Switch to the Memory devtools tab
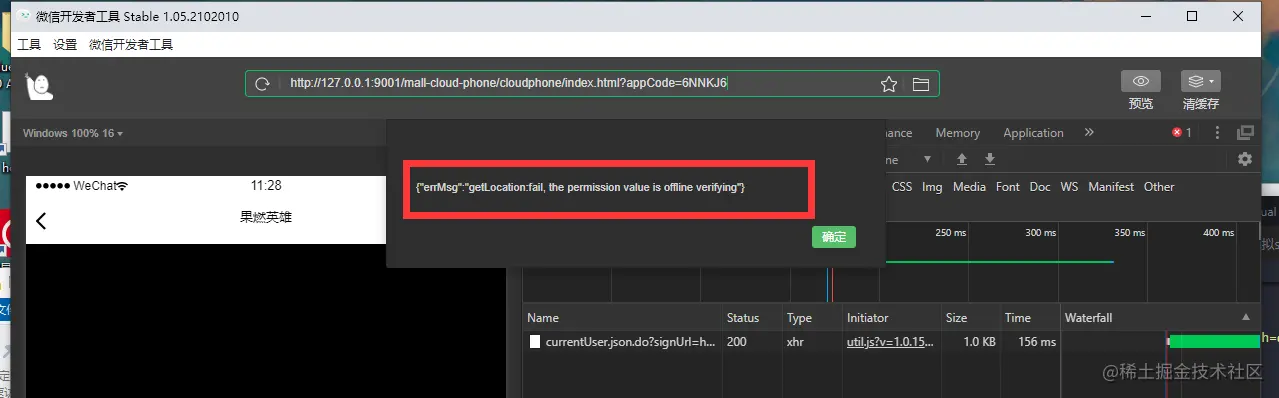 tap(957, 133)
